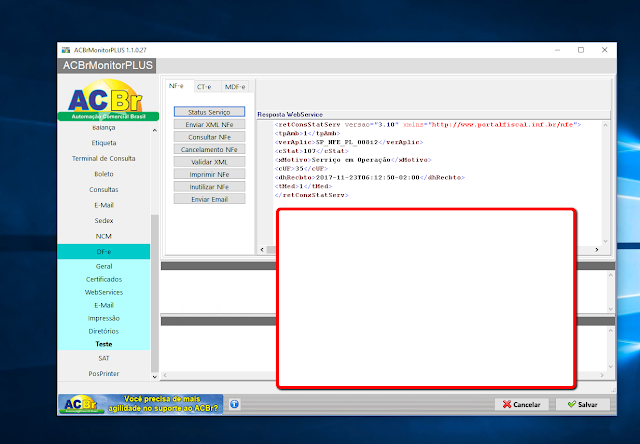Click Resposta WebService scroll down arrow
Viewport: 640px width, 444px height.
(x=606, y=241)
